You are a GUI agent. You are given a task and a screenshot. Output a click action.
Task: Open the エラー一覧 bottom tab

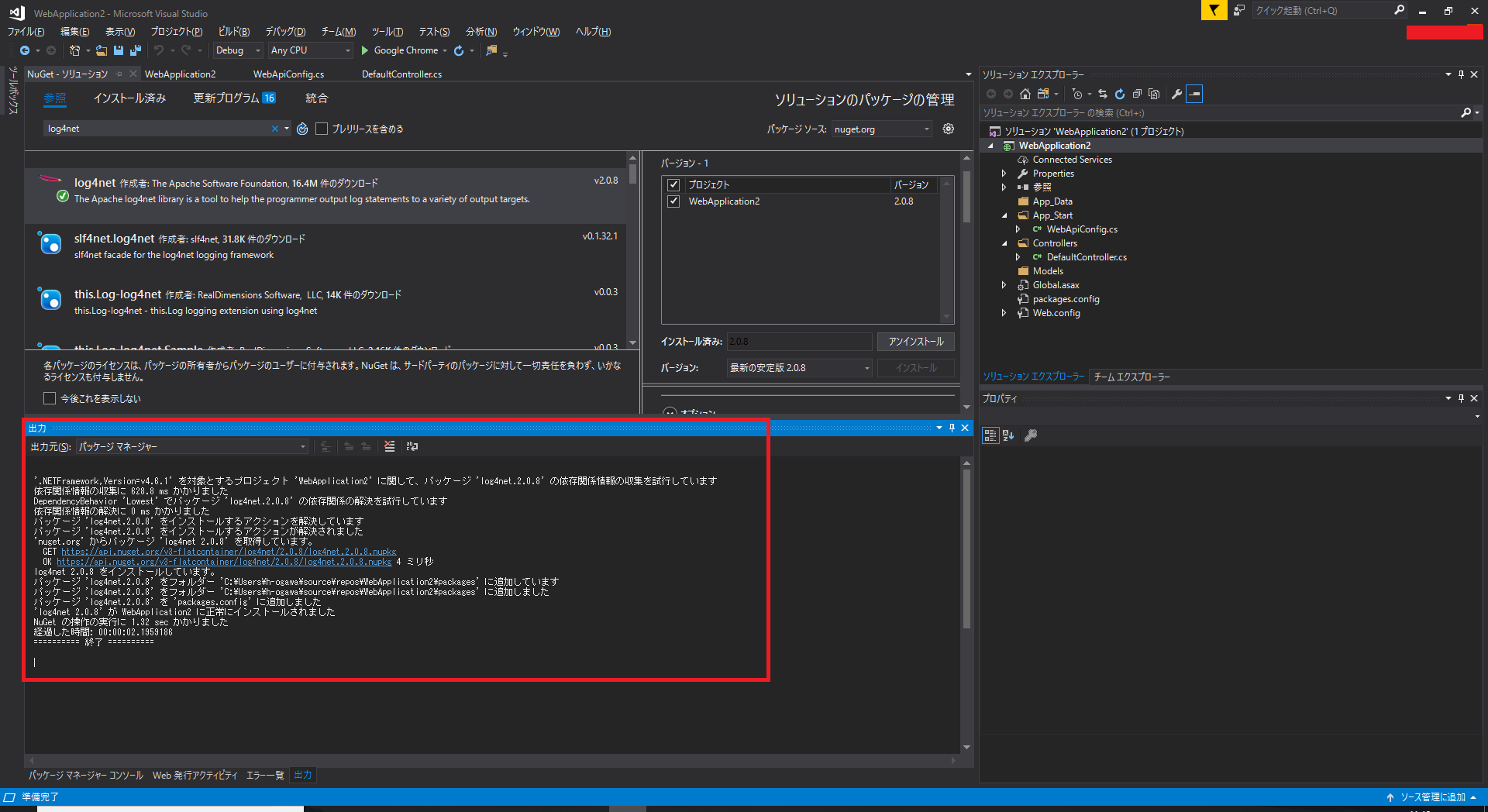tap(265, 775)
